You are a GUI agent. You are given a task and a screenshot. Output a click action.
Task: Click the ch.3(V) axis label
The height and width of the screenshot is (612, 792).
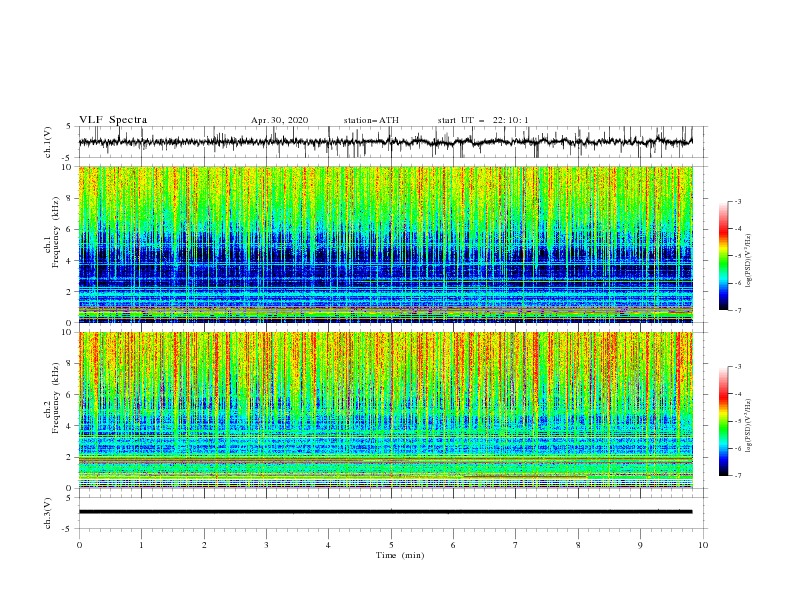pyautogui.click(x=48, y=513)
